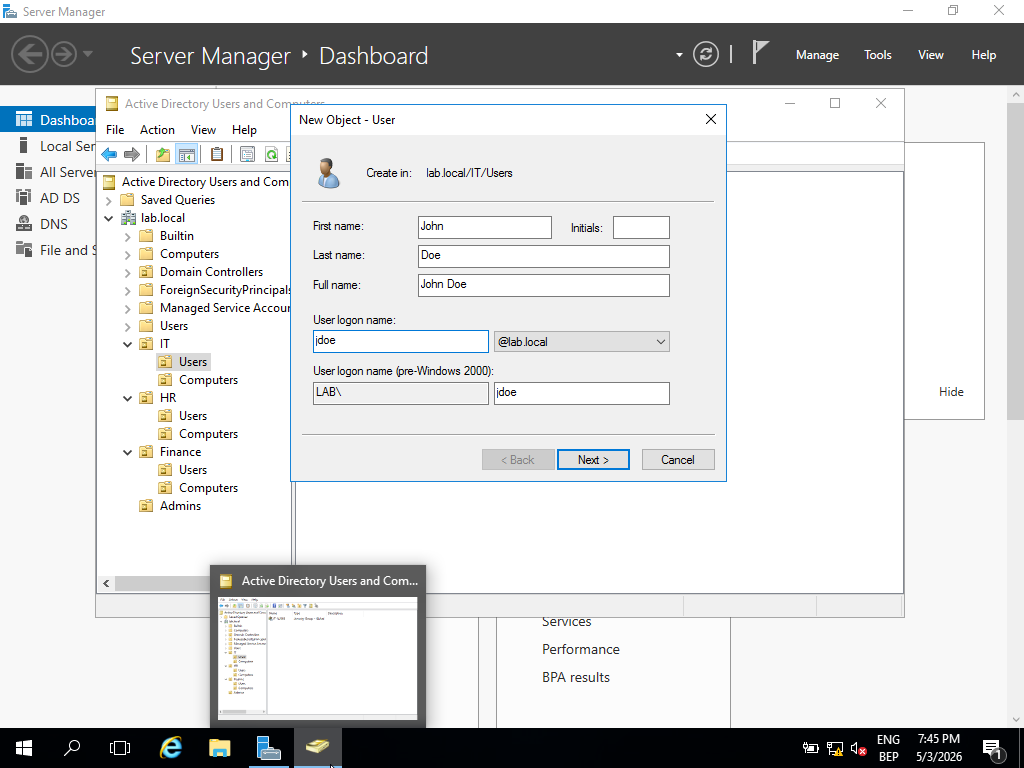
Task: Open Task View on the taskbar
Action: coord(120,748)
